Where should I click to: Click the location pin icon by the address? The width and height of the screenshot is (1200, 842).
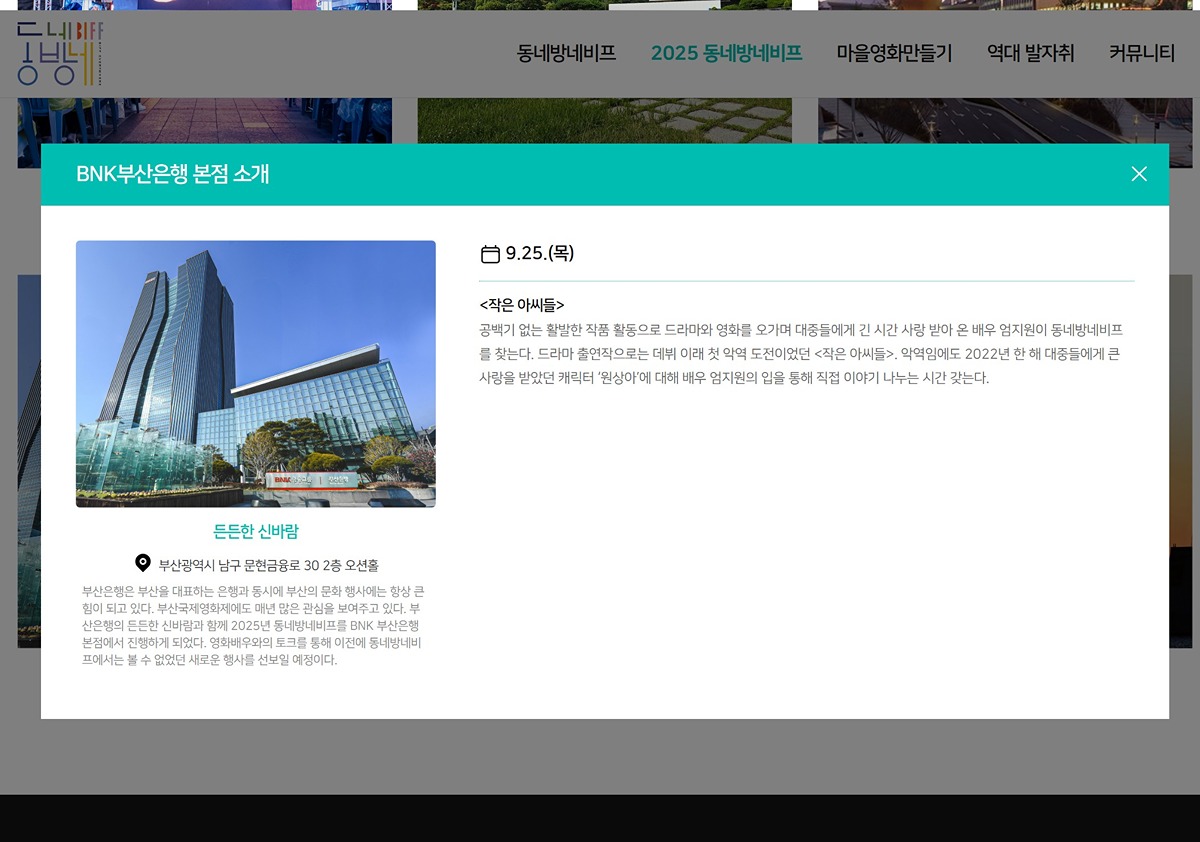[143, 564]
